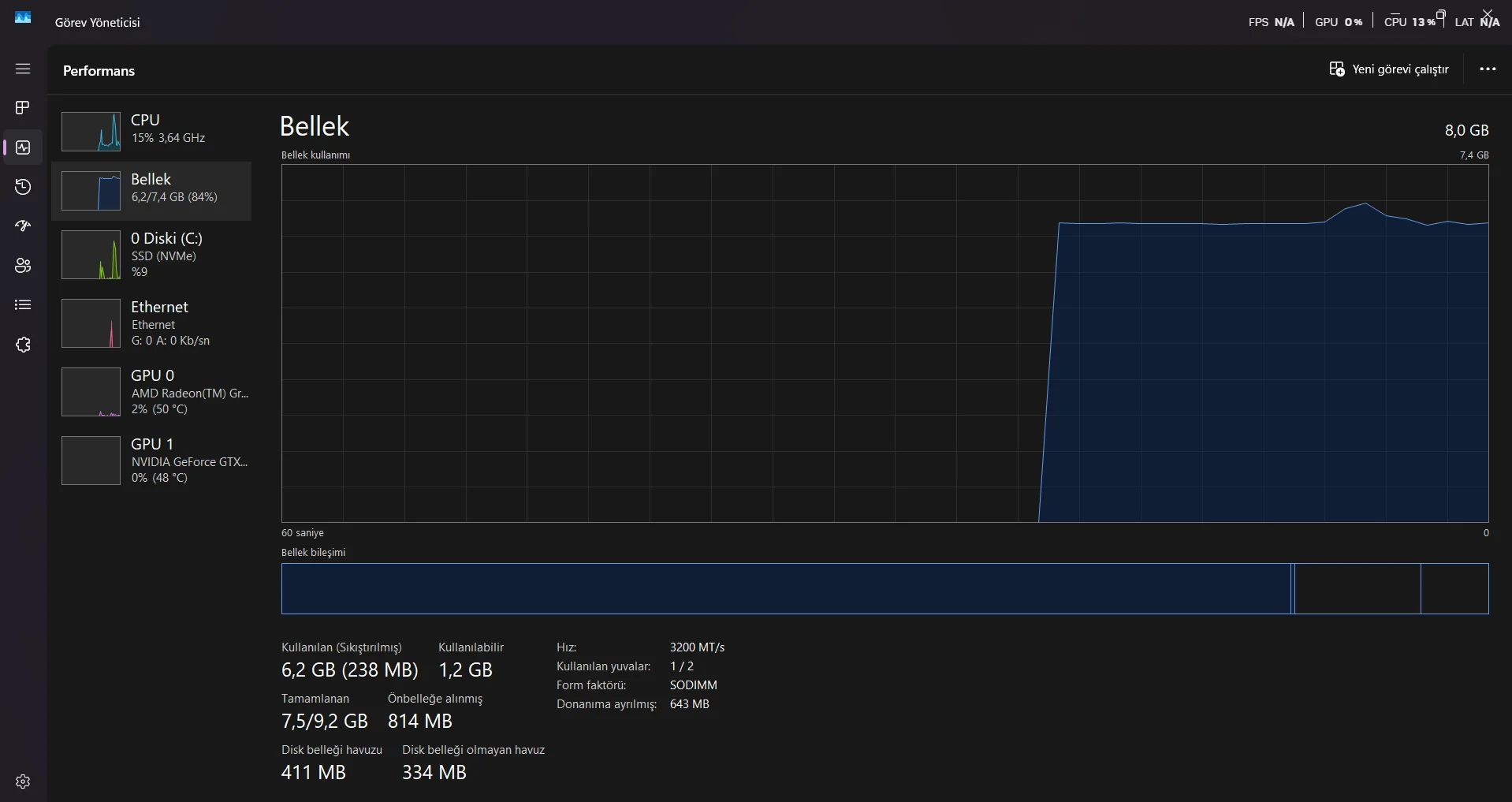Select GPU 0 AMD Radeon item
The height and width of the screenshot is (802, 1512).
coord(151,392)
